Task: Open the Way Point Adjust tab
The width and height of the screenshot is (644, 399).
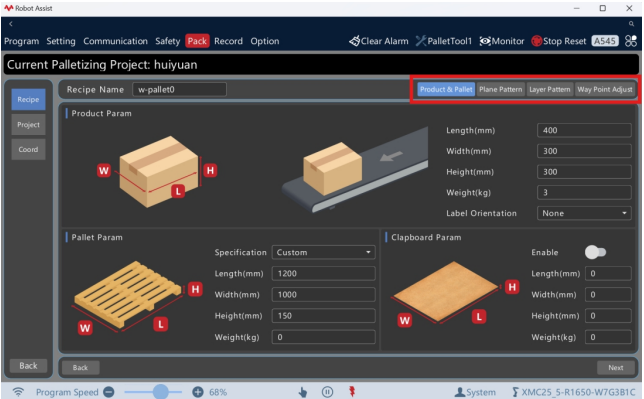Action: pyautogui.click(x=605, y=89)
